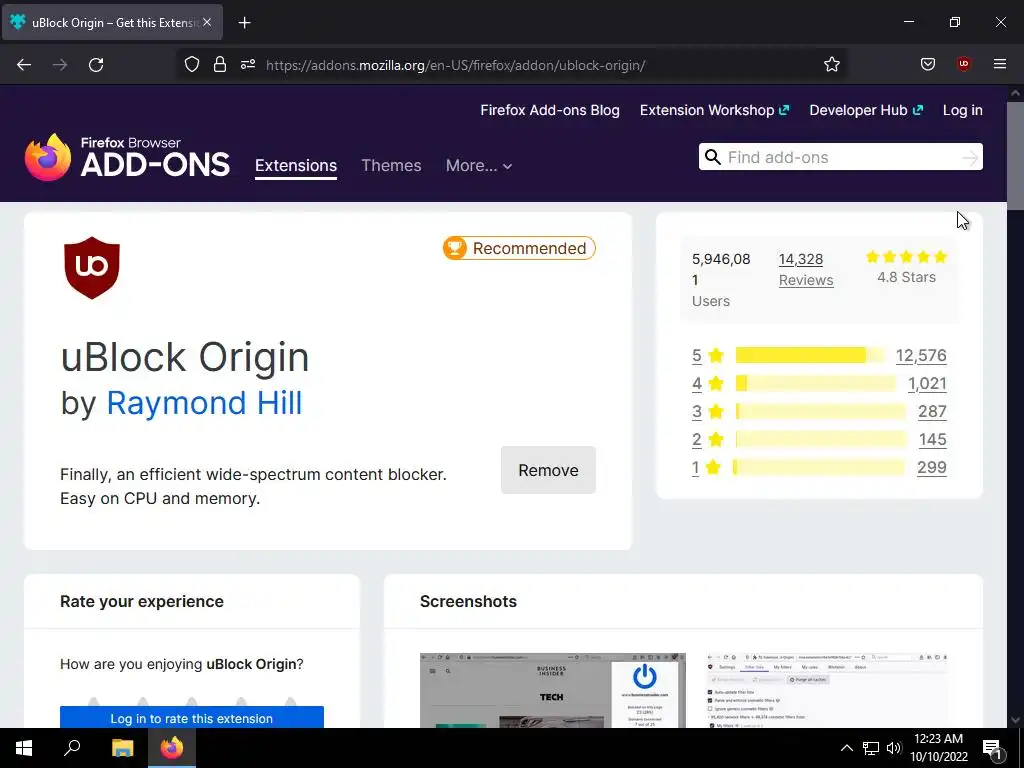Click into the Find add-ons search field
This screenshot has height=768, width=1024.
coord(840,157)
